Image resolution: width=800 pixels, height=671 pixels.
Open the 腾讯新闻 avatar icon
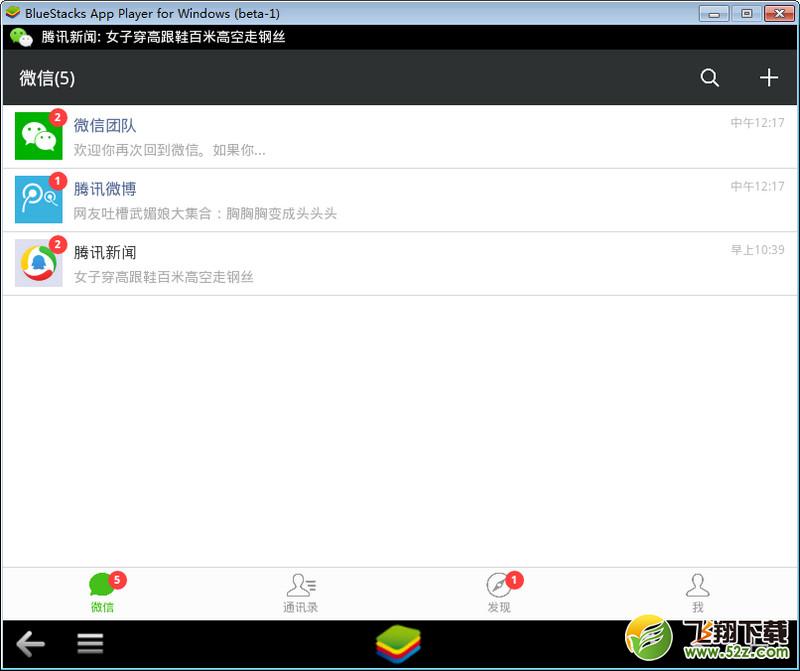39,263
